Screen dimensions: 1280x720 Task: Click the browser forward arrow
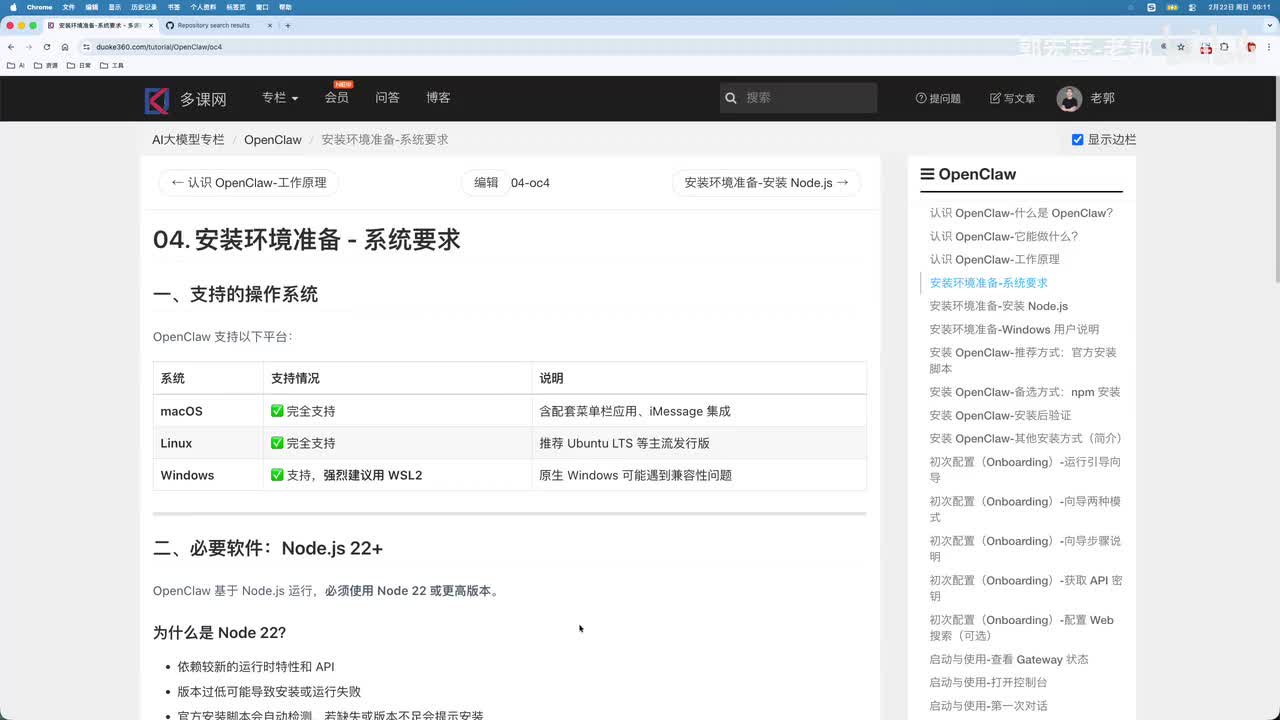[29, 47]
